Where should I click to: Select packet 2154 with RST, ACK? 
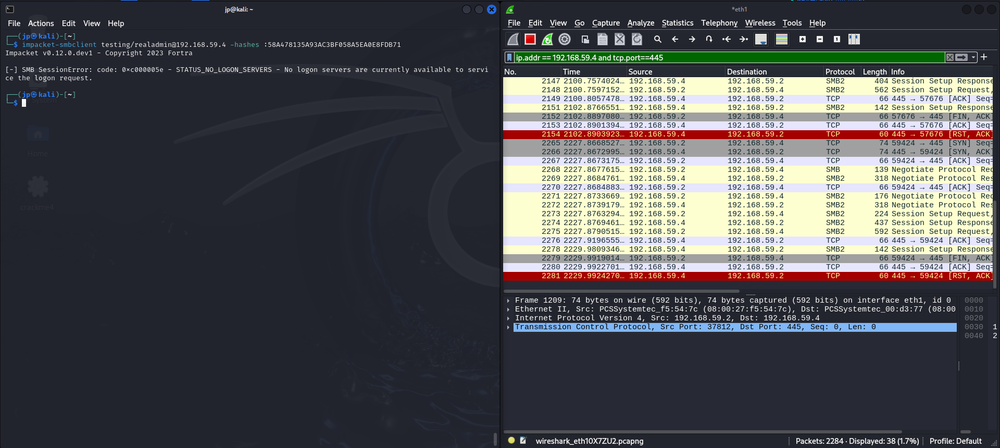747,135
